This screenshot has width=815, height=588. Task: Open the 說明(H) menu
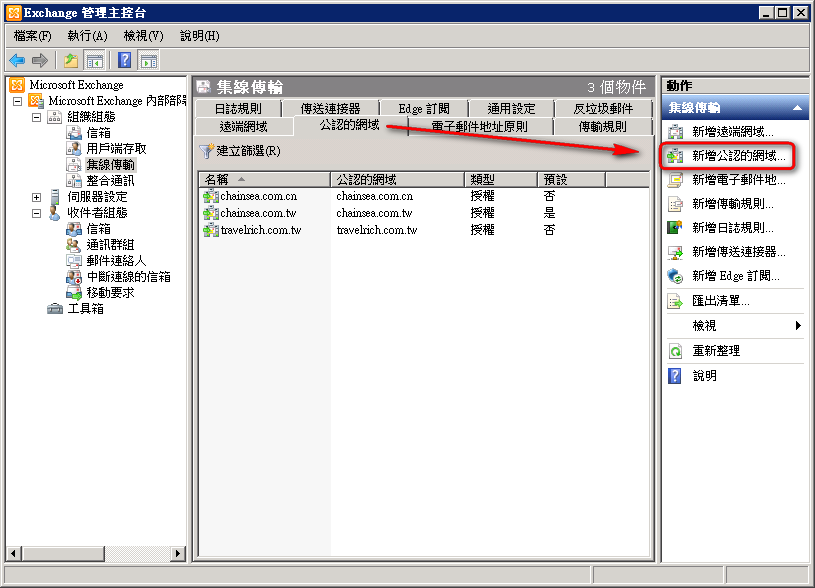(200, 36)
